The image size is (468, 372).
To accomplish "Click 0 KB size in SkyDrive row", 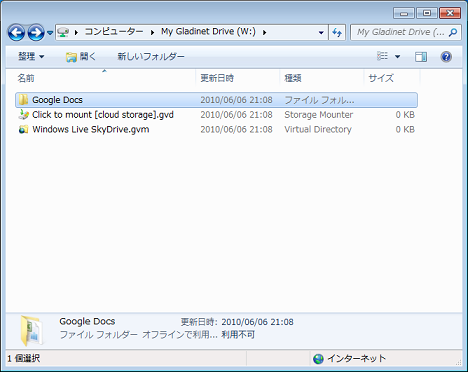I will 405,129.
